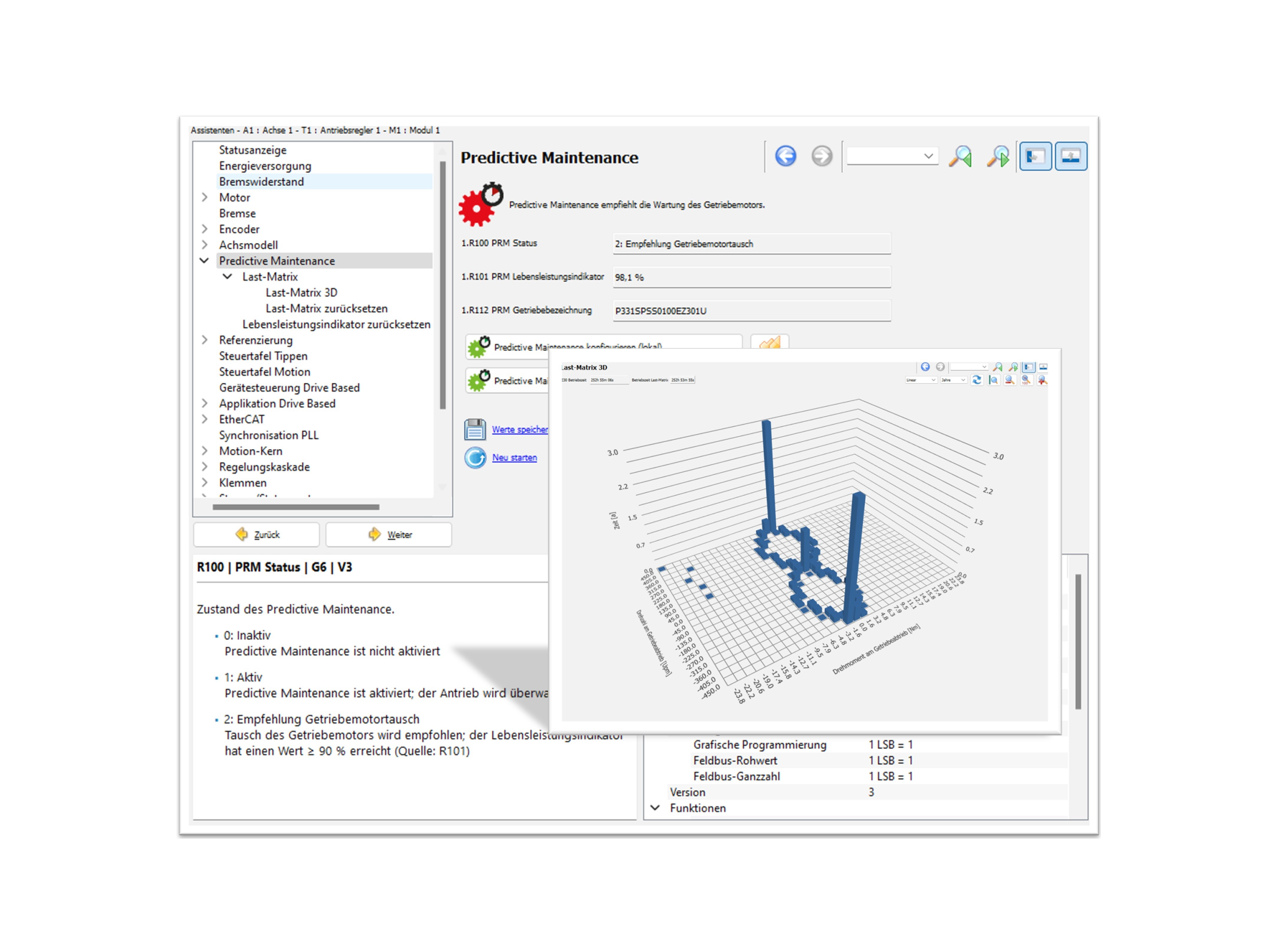Click the R101 Lebensleistungsindikator value field
Image resolution: width=1276 pixels, height=952 pixels.
point(751,277)
